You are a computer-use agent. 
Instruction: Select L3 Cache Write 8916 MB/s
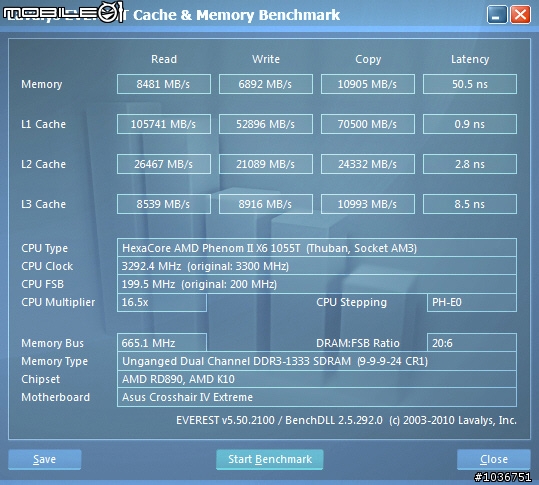click(266, 204)
